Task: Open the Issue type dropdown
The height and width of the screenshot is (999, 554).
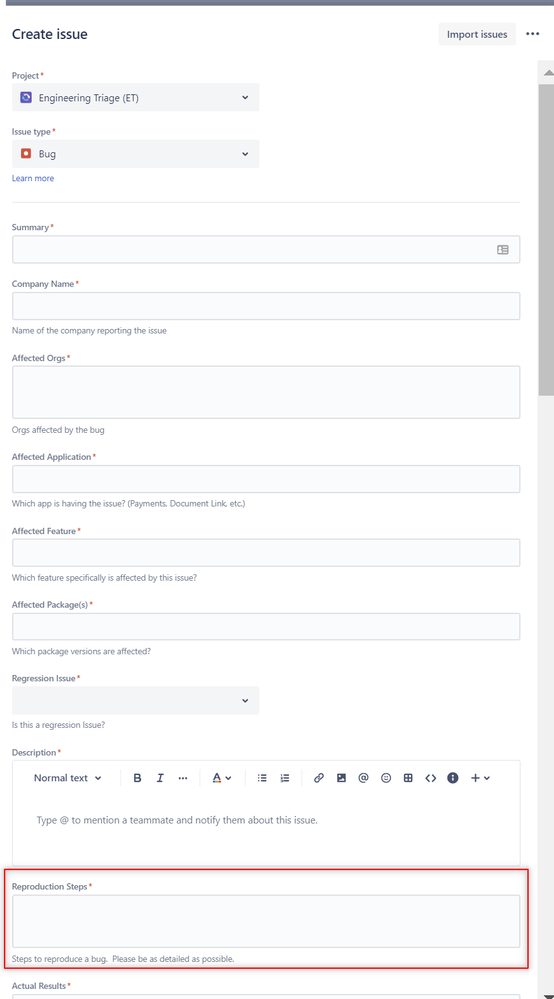Action: 136,154
